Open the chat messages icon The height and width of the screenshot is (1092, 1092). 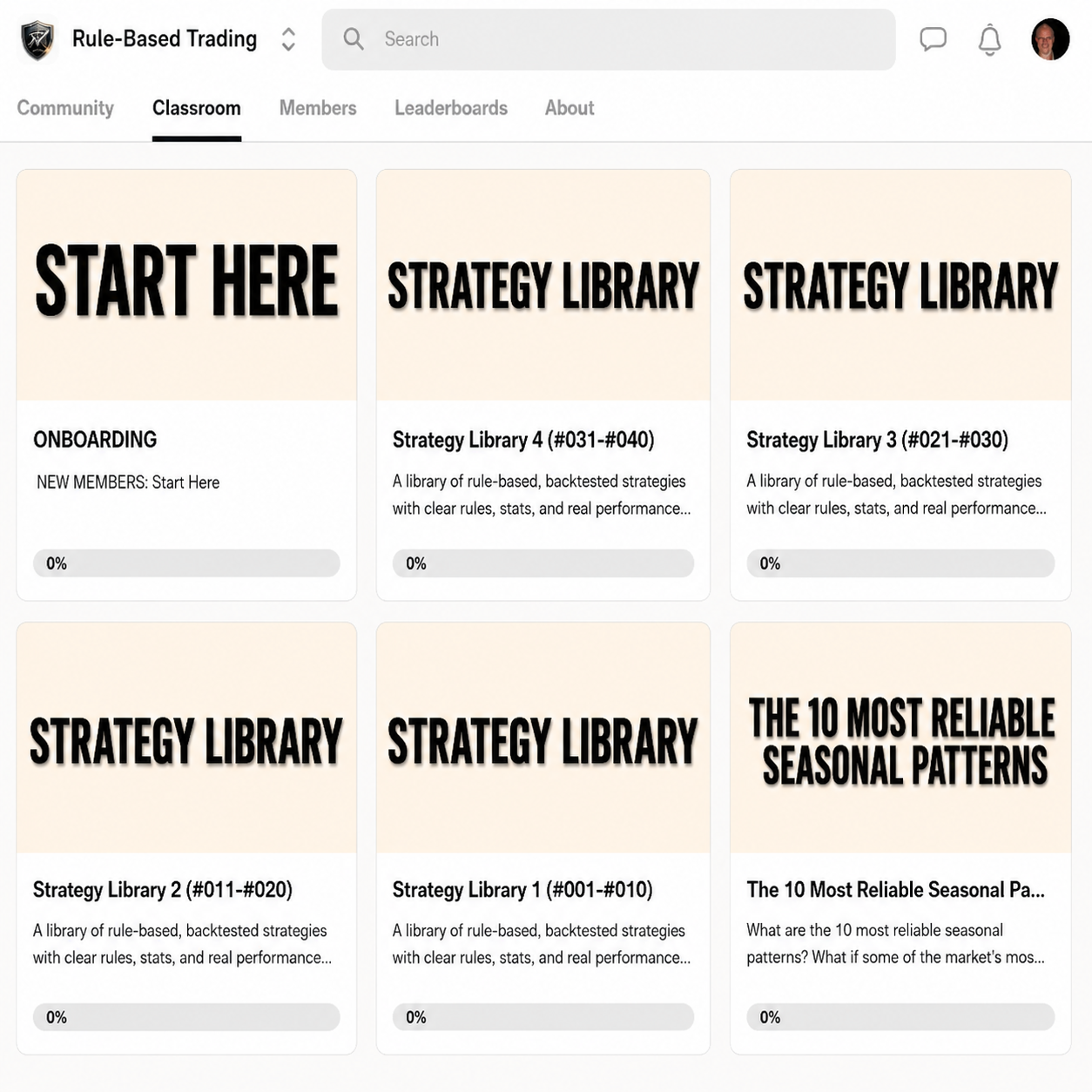click(x=933, y=39)
